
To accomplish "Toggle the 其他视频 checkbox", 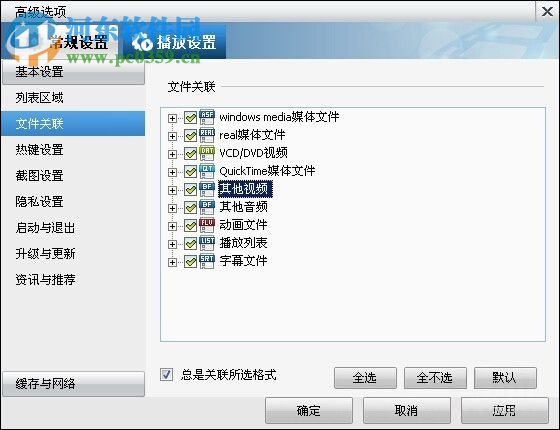I will [x=190, y=190].
